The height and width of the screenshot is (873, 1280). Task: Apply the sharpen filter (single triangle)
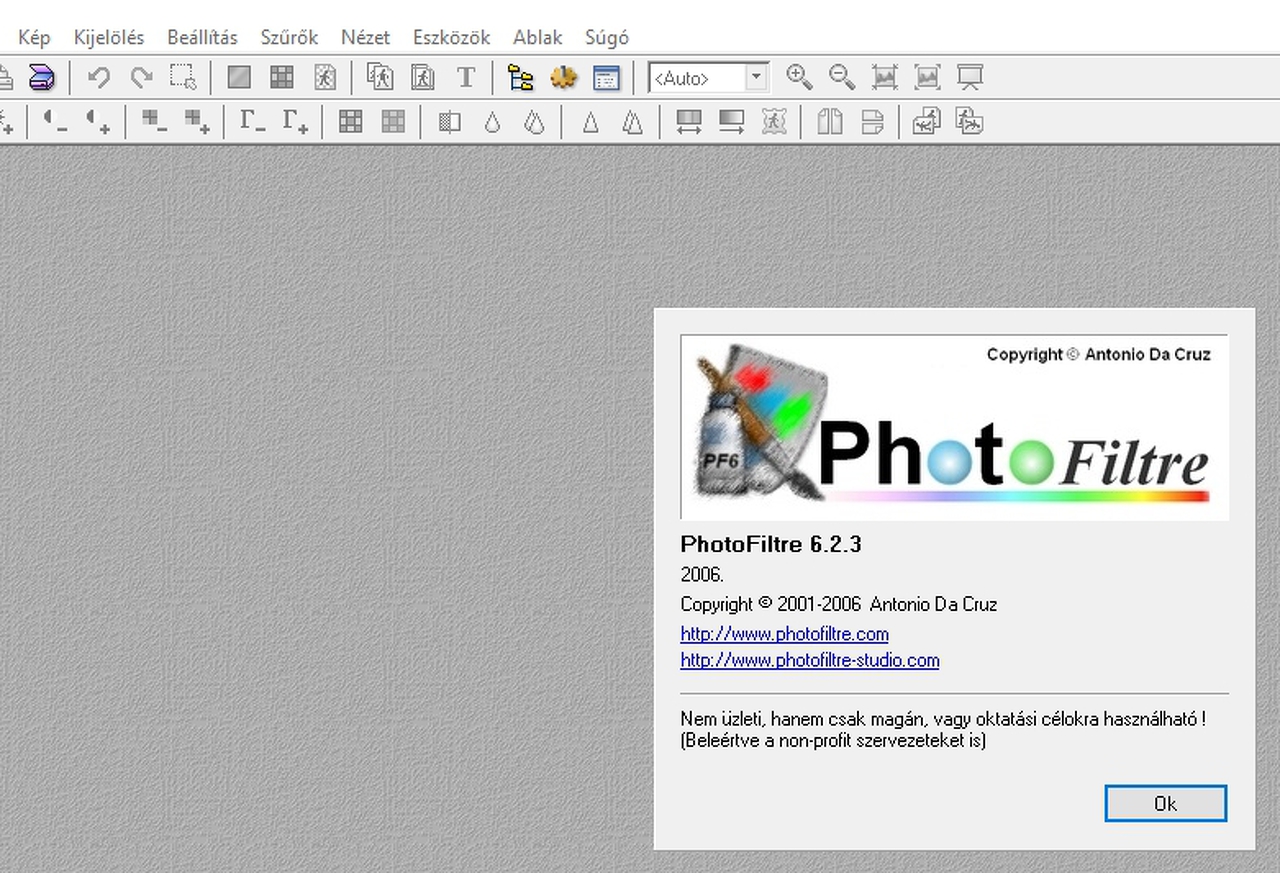(590, 122)
